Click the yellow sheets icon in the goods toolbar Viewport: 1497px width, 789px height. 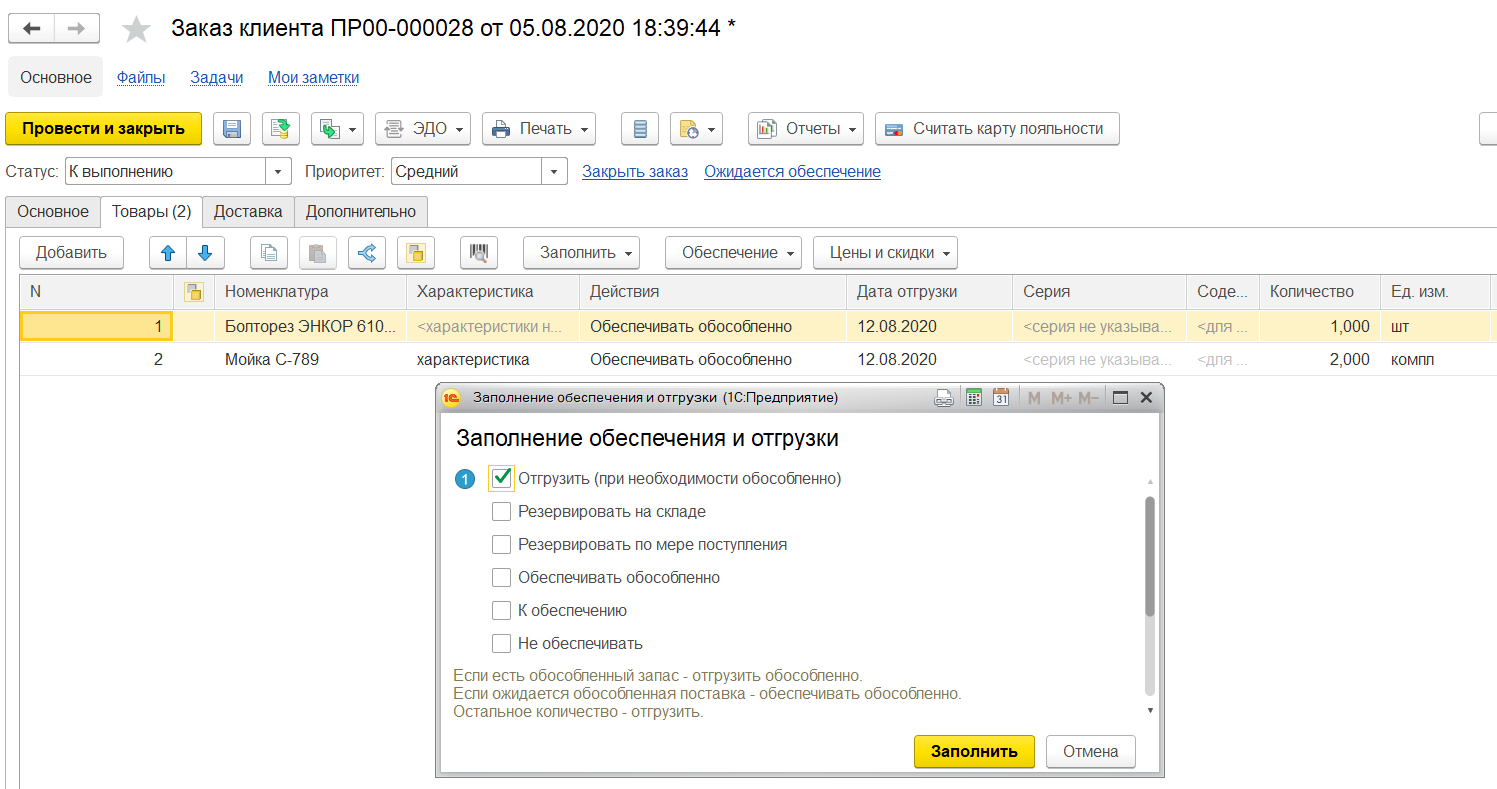(416, 253)
